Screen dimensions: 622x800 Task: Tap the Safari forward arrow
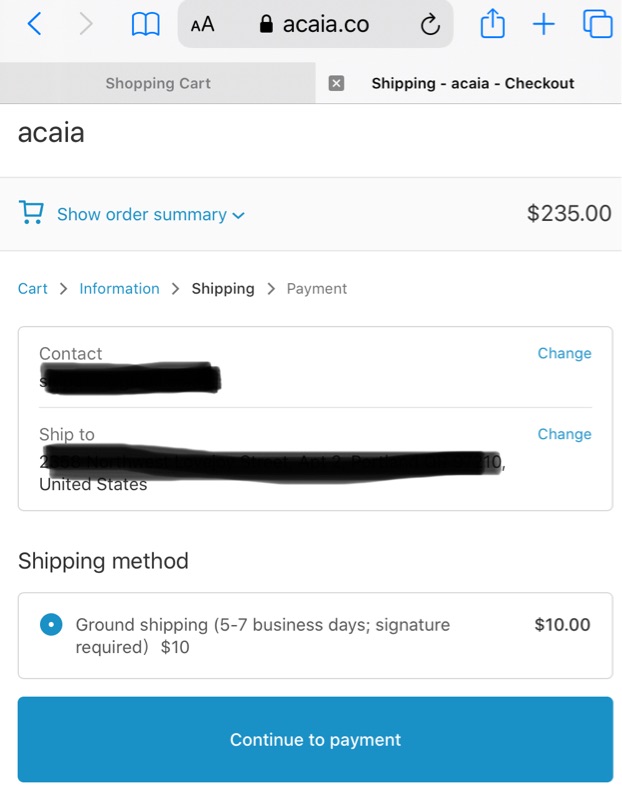coord(87,24)
